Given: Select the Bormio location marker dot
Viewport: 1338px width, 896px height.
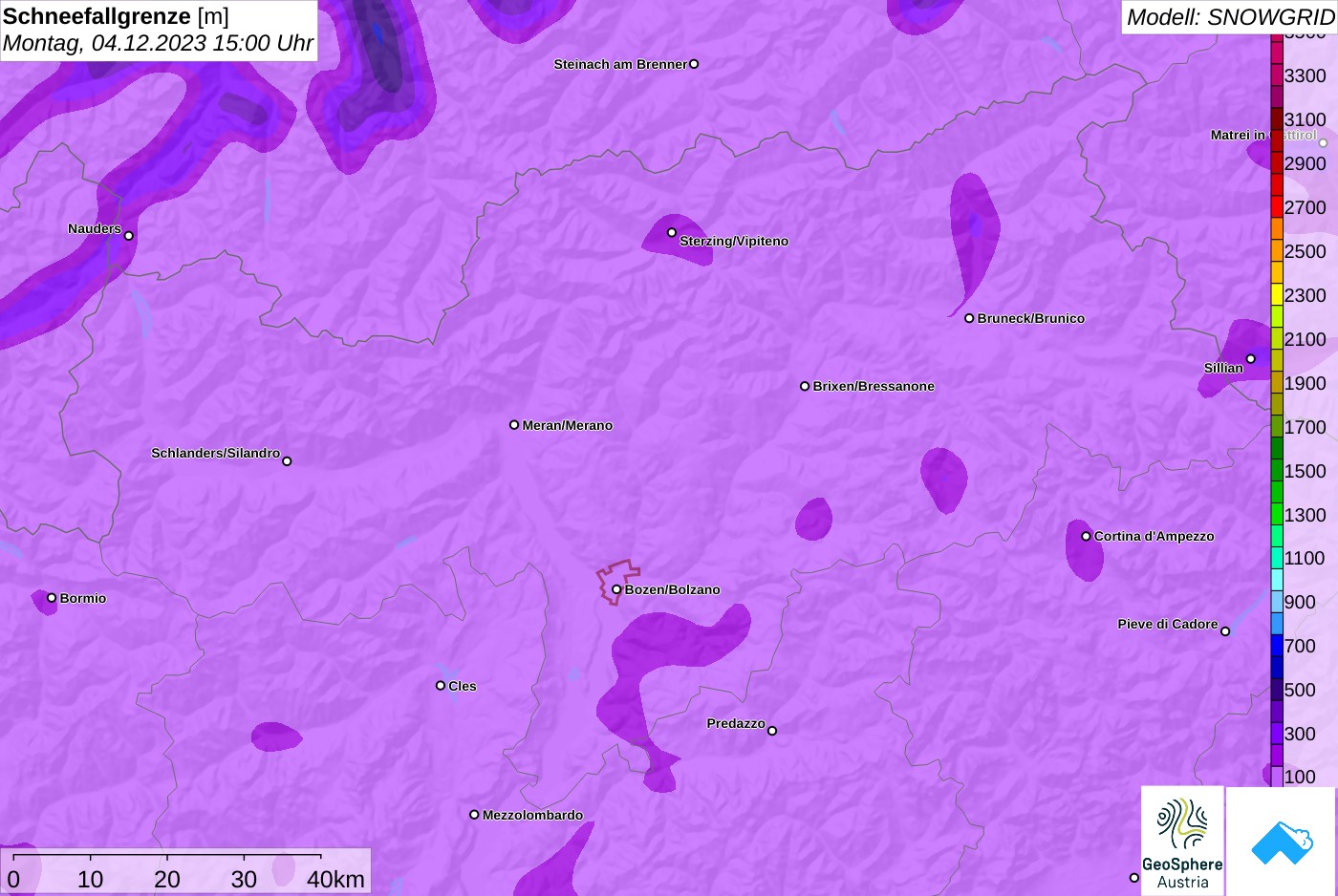Looking at the screenshot, I should (x=52, y=598).
